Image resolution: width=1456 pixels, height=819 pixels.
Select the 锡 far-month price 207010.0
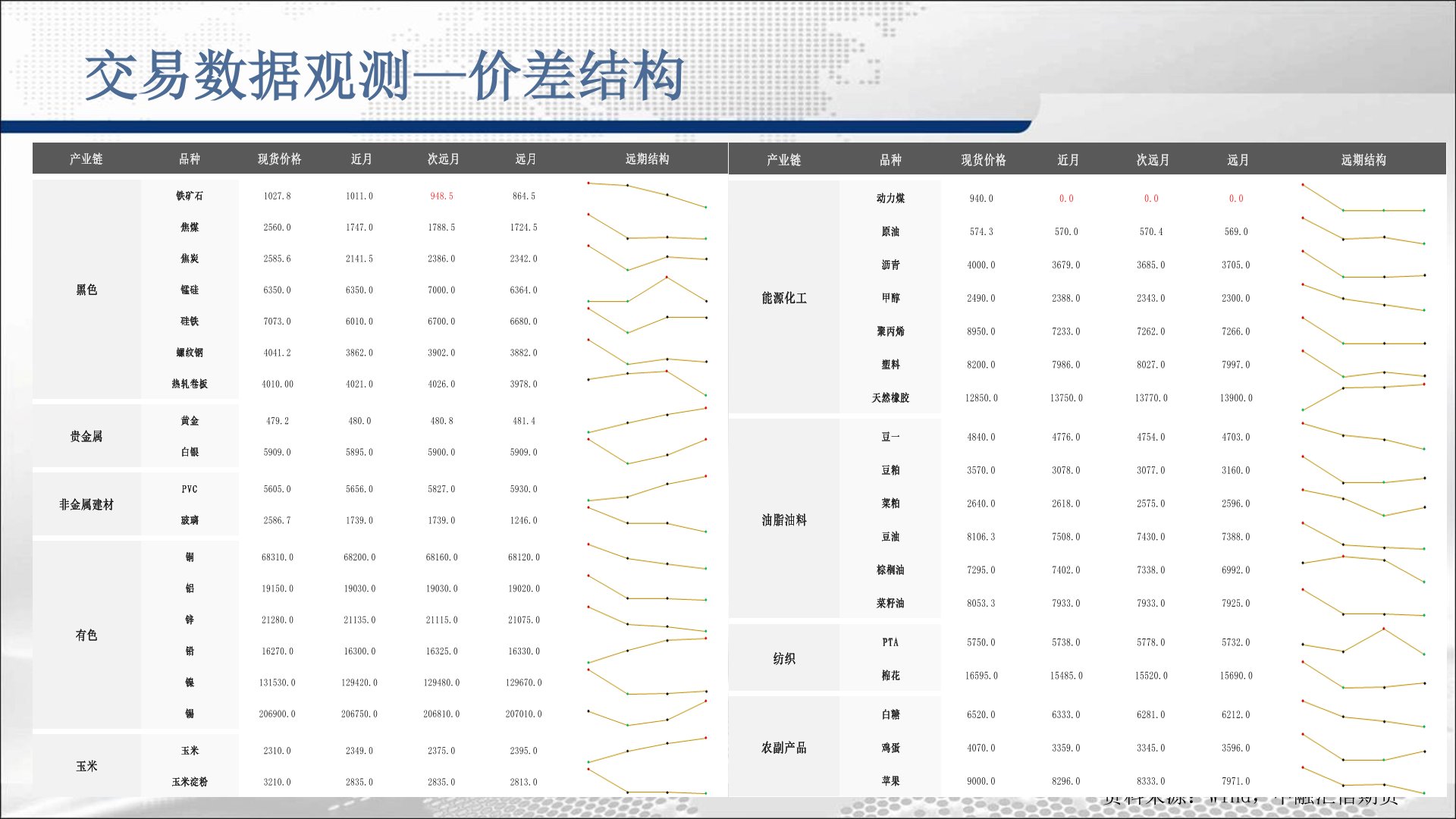523,714
